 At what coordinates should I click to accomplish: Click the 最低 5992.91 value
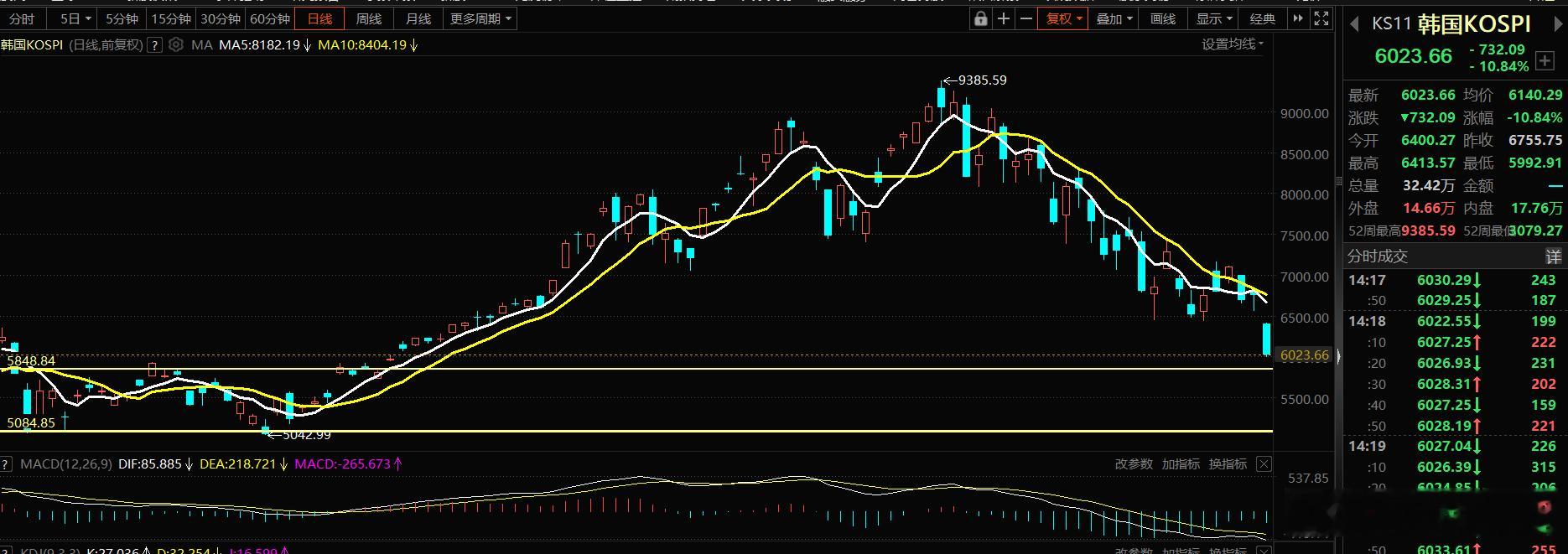[x=1535, y=163]
